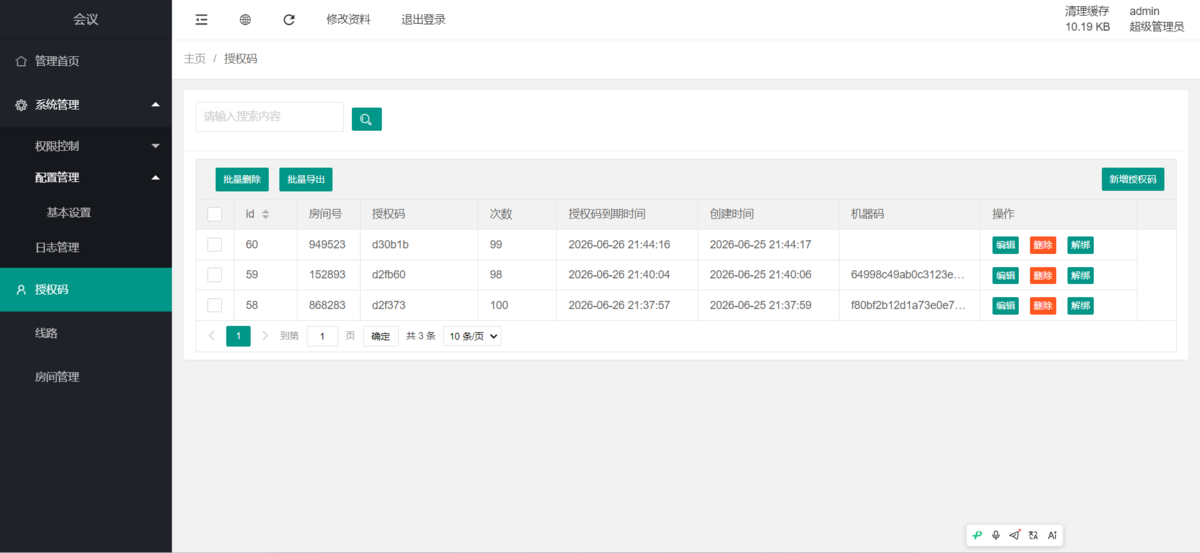Click the 批量删除 button
Viewport: 1200px width, 553px height.
(242, 180)
